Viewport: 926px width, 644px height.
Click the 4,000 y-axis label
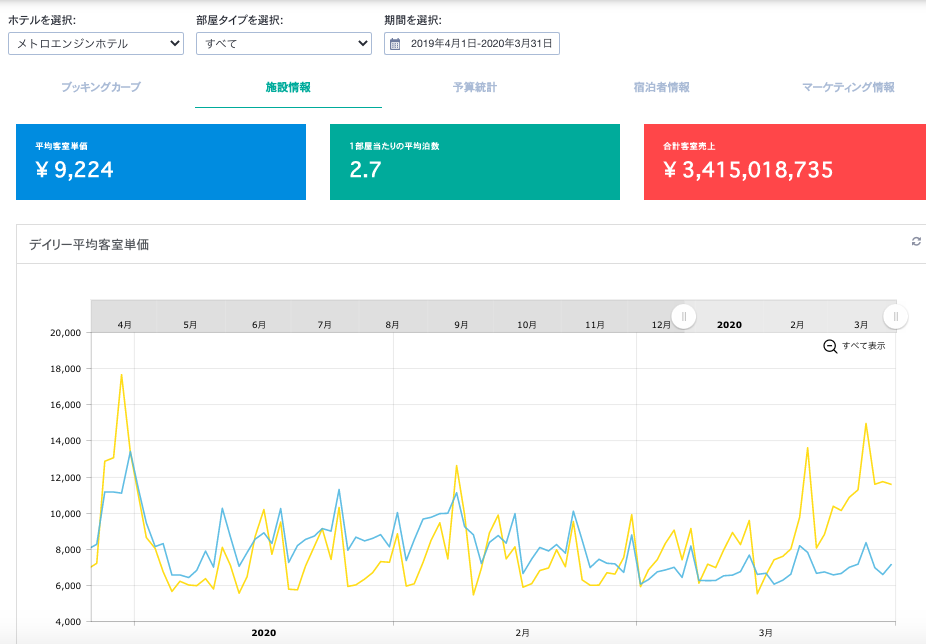point(68,622)
